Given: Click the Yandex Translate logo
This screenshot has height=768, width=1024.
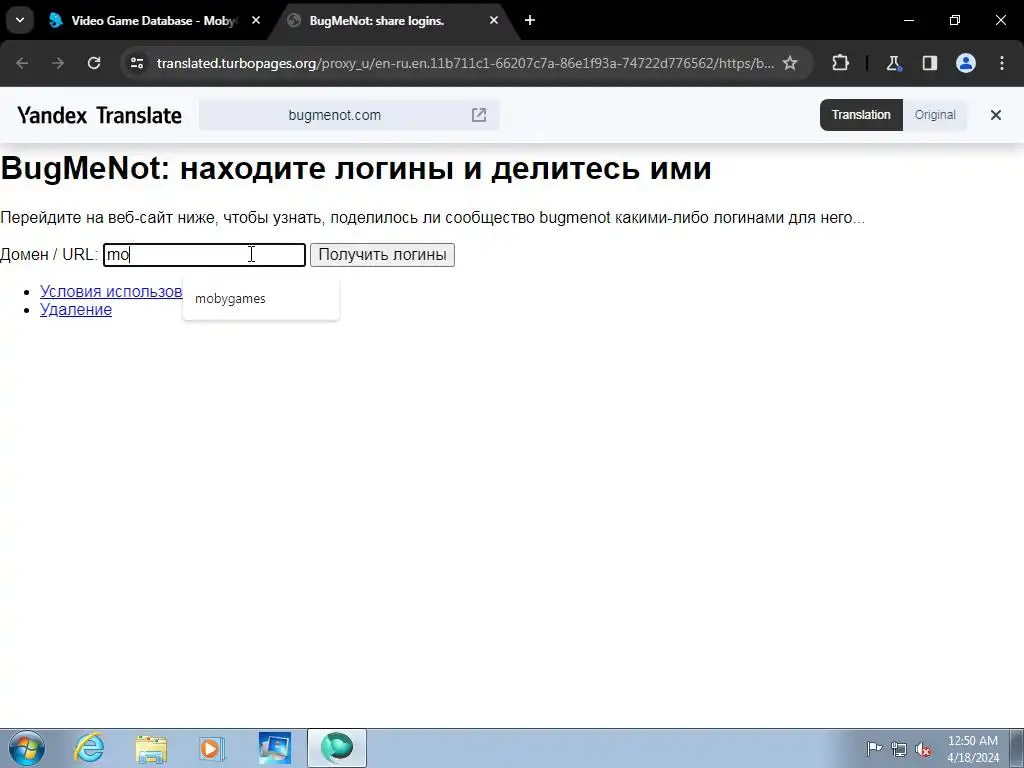Looking at the screenshot, I should pos(99,116).
